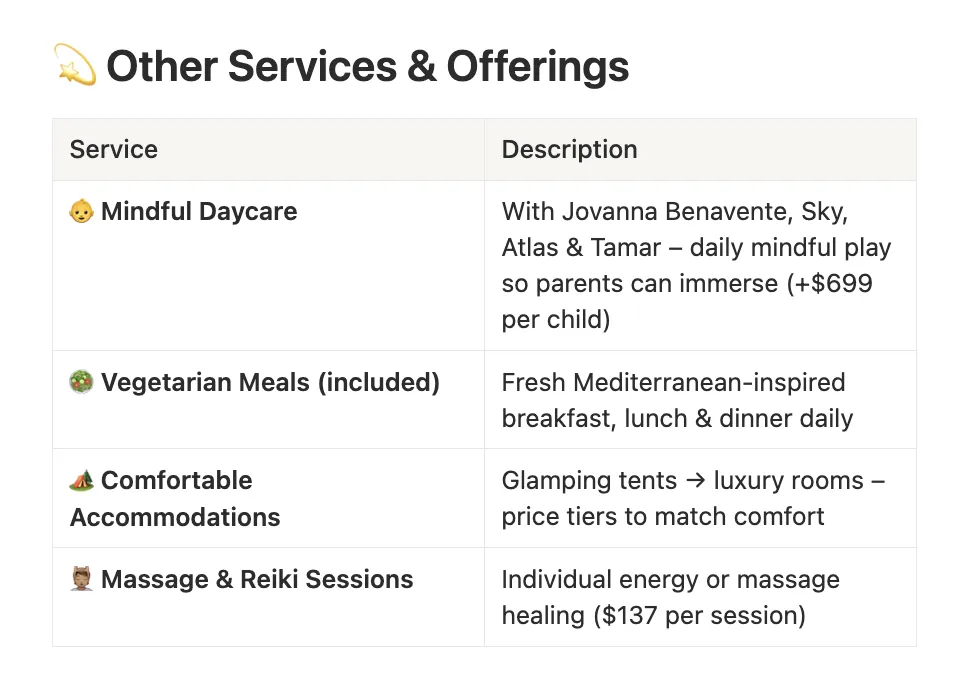Click the price tiers to match comfort text
972x696 pixels.
coord(663,517)
